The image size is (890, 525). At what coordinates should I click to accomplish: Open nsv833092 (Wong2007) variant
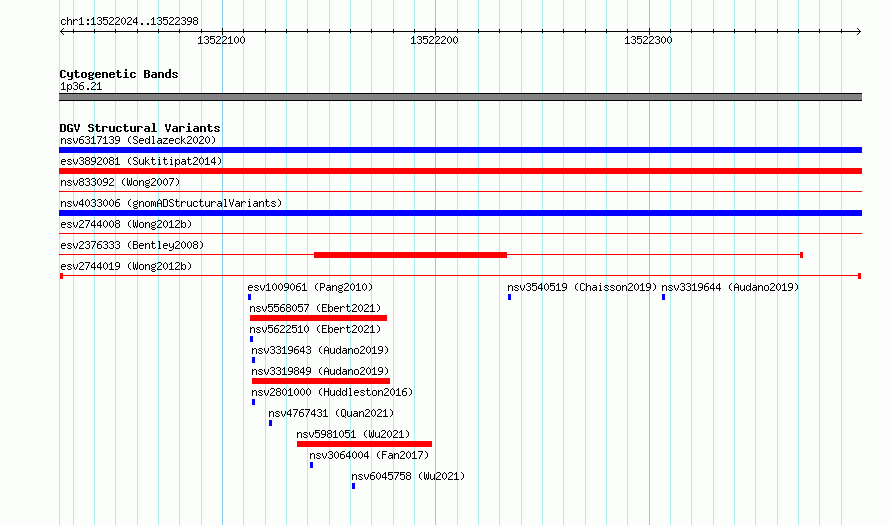click(x=120, y=182)
